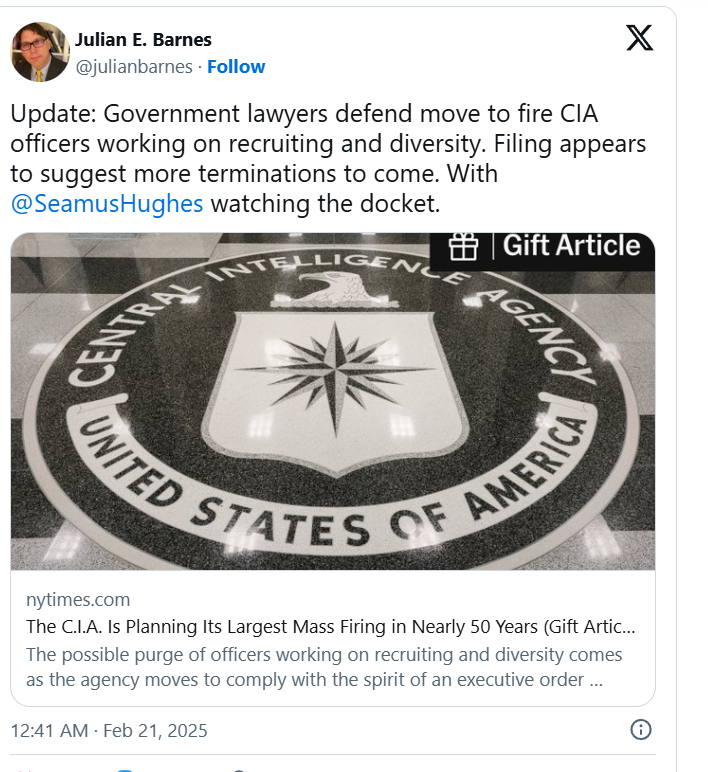This screenshot has height=772, width=708.
Task: Open the @SeamusHughes mention
Action: 107,204
